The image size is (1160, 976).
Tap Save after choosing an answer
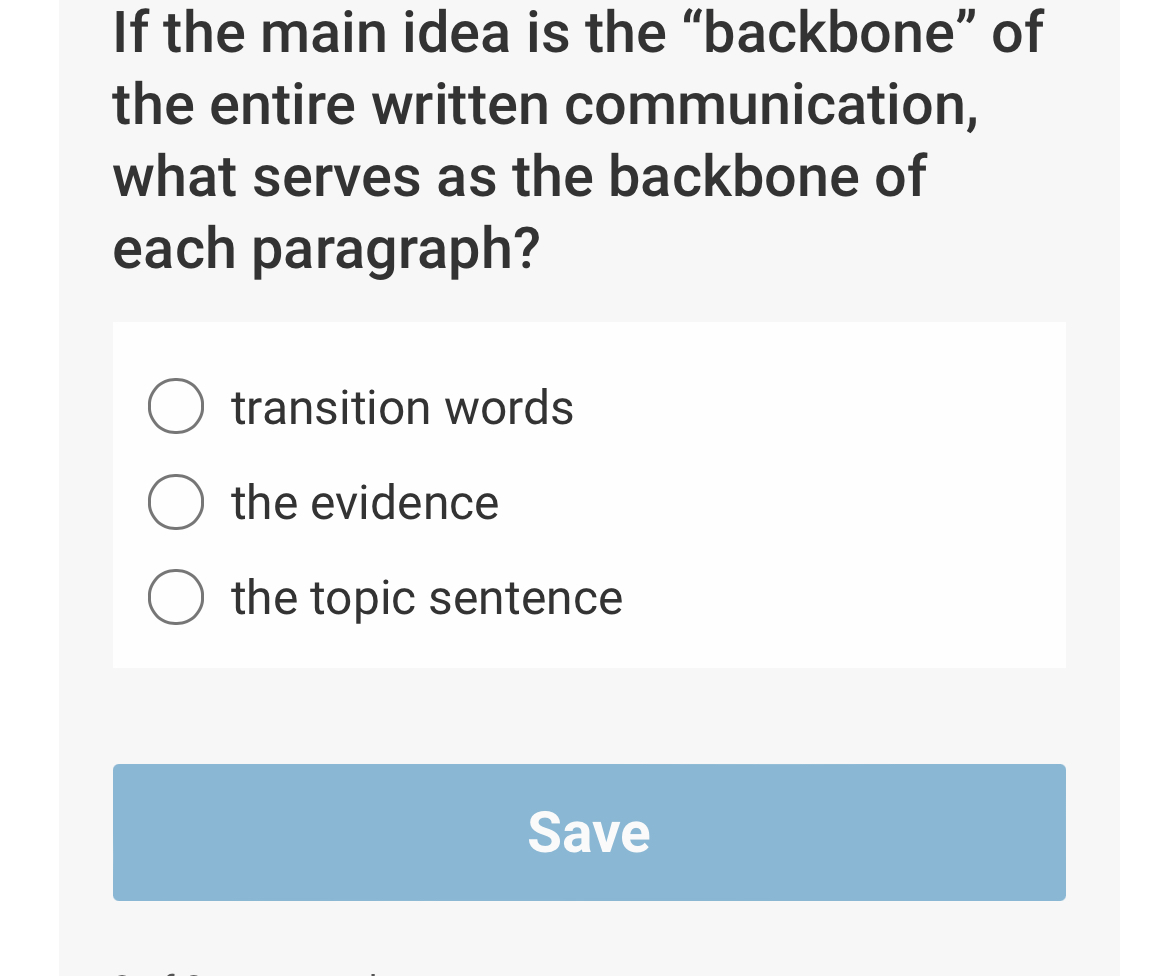coord(589,832)
